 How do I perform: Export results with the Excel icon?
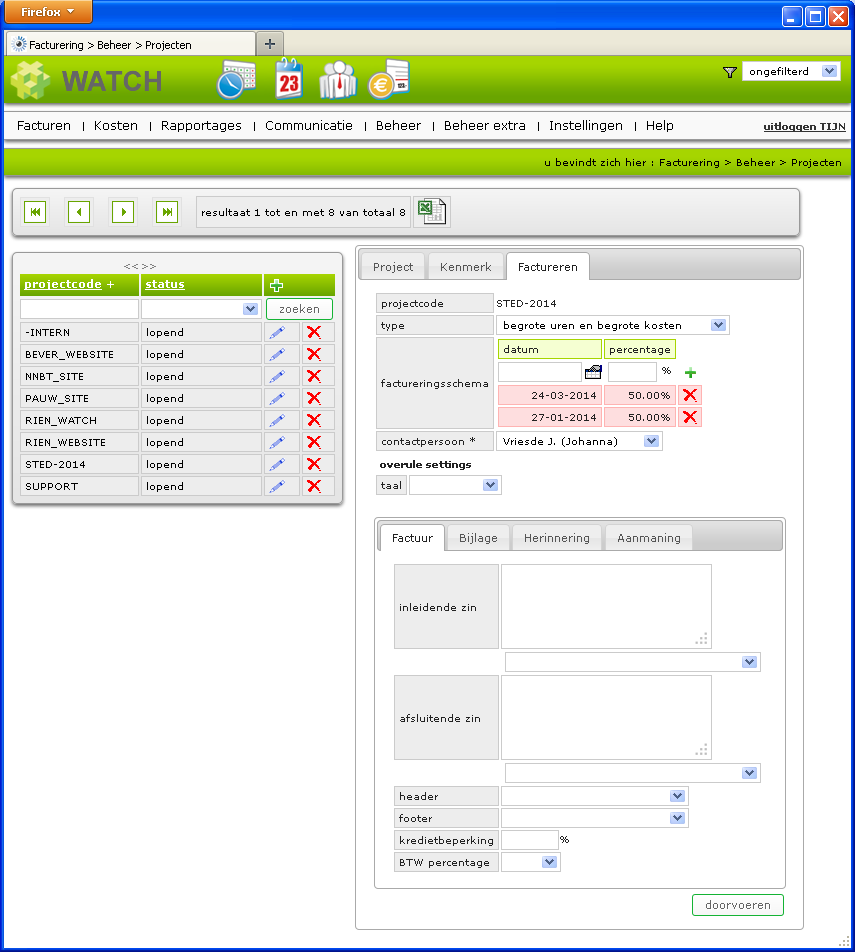point(431,211)
